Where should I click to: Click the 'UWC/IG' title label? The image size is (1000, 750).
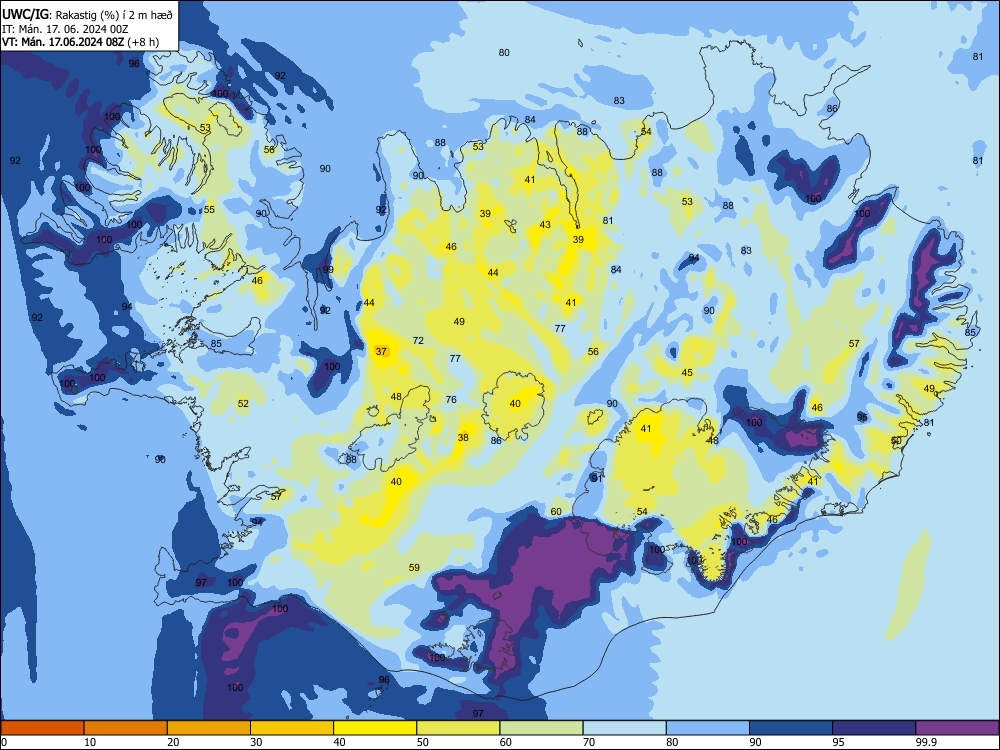click(x=25, y=13)
